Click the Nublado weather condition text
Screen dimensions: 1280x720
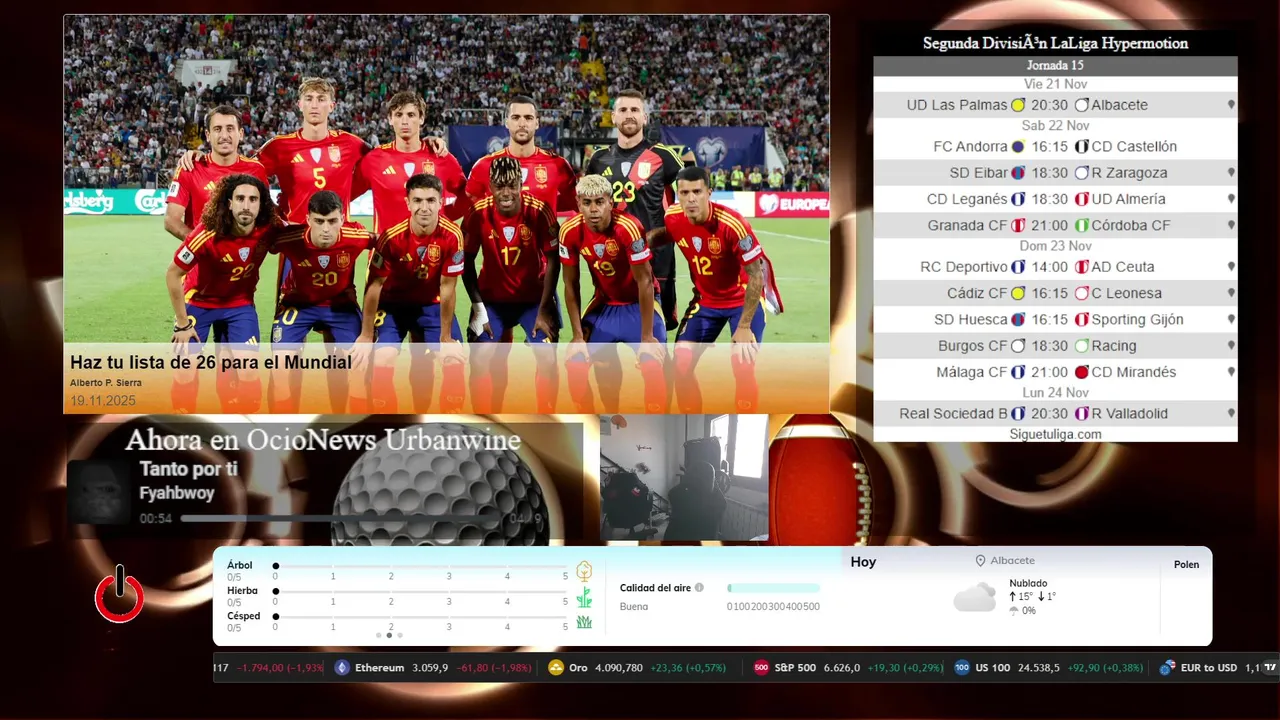pos(1028,583)
